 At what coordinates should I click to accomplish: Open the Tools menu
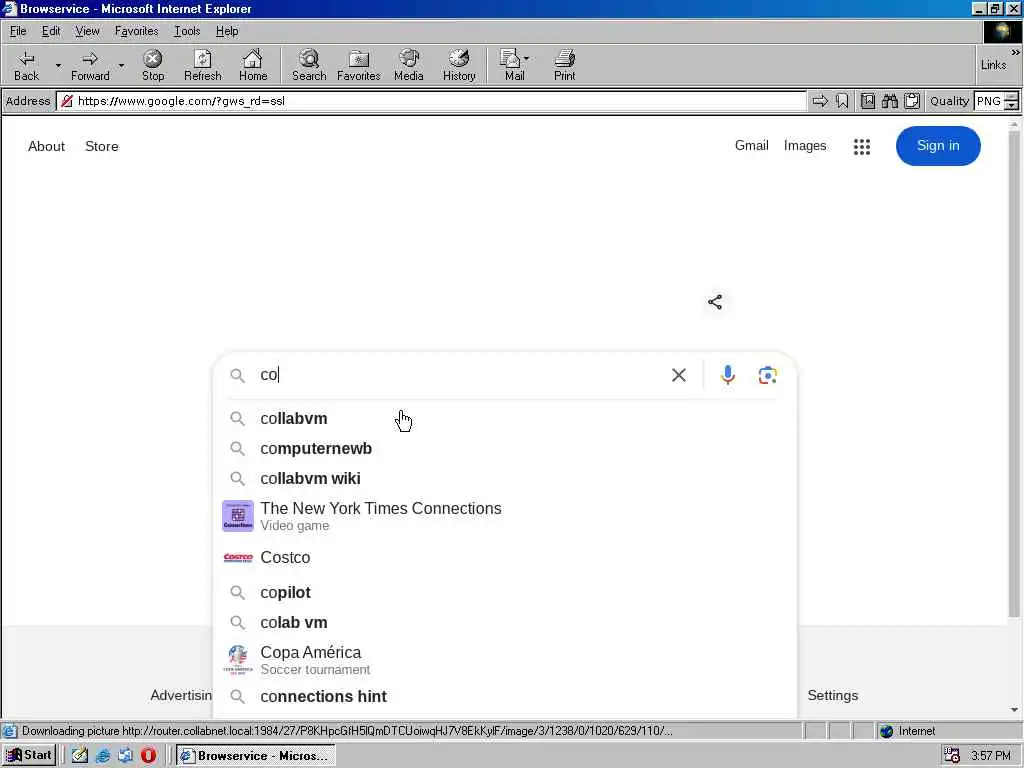[x=187, y=31]
